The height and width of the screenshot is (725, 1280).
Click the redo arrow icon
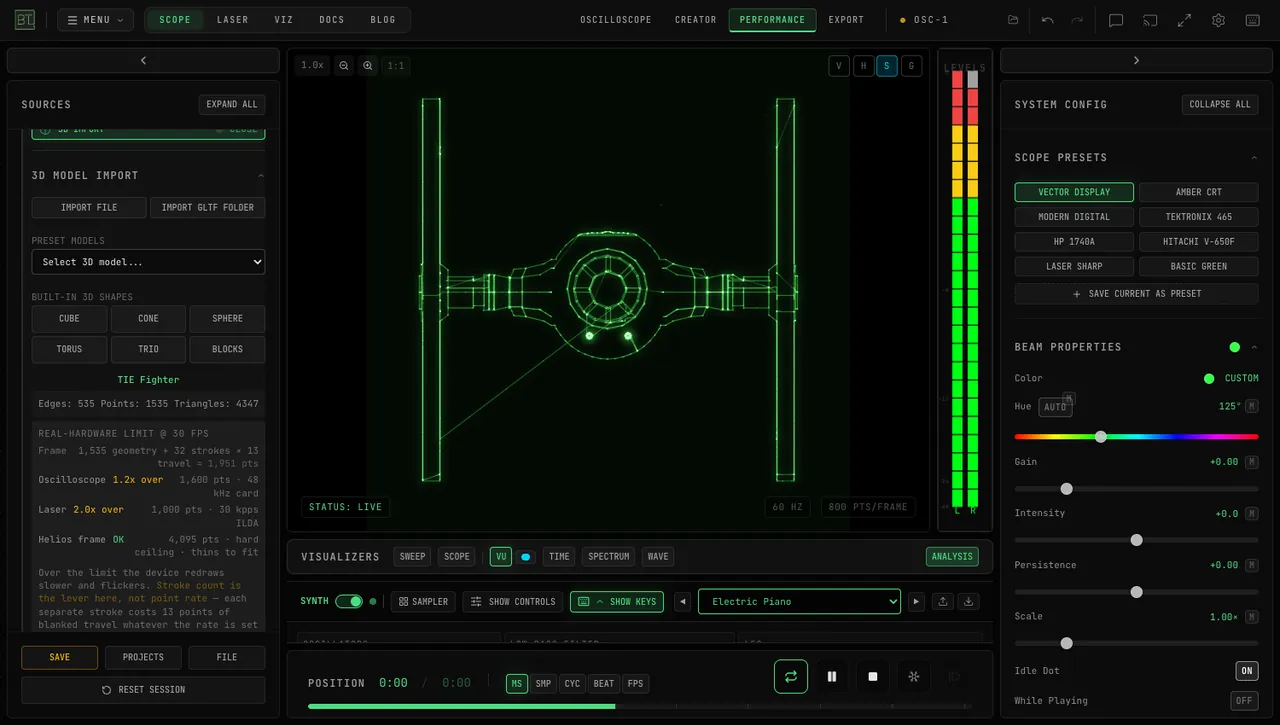point(1077,20)
